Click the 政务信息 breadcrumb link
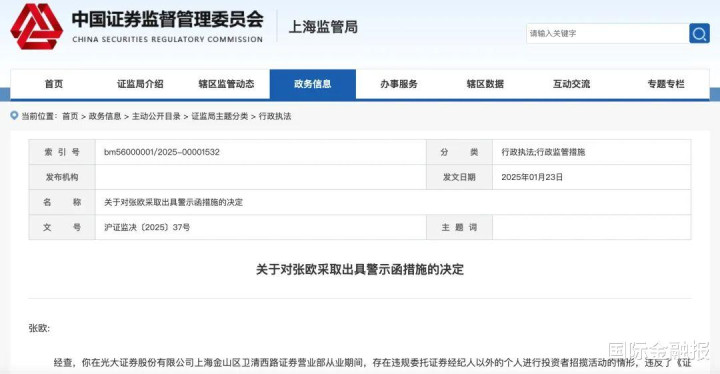 coord(105,116)
